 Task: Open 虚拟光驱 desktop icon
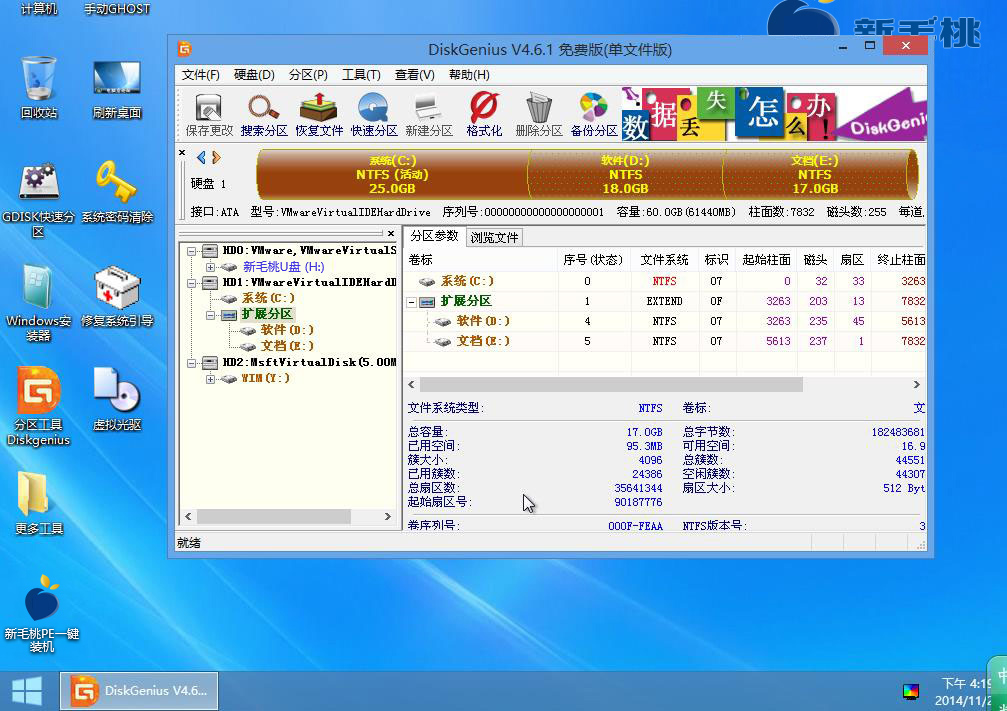[117, 399]
